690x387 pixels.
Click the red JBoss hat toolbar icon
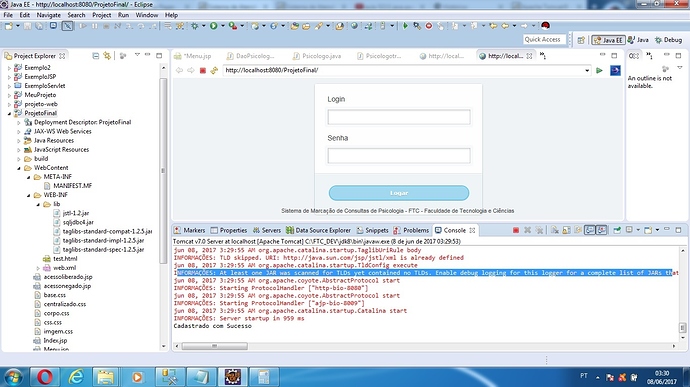(x=545, y=26)
